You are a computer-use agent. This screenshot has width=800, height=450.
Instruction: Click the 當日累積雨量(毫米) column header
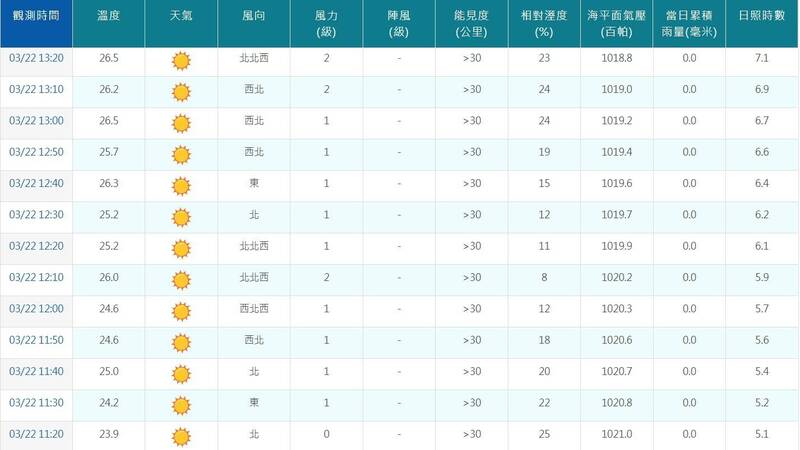tap(689, 23)
